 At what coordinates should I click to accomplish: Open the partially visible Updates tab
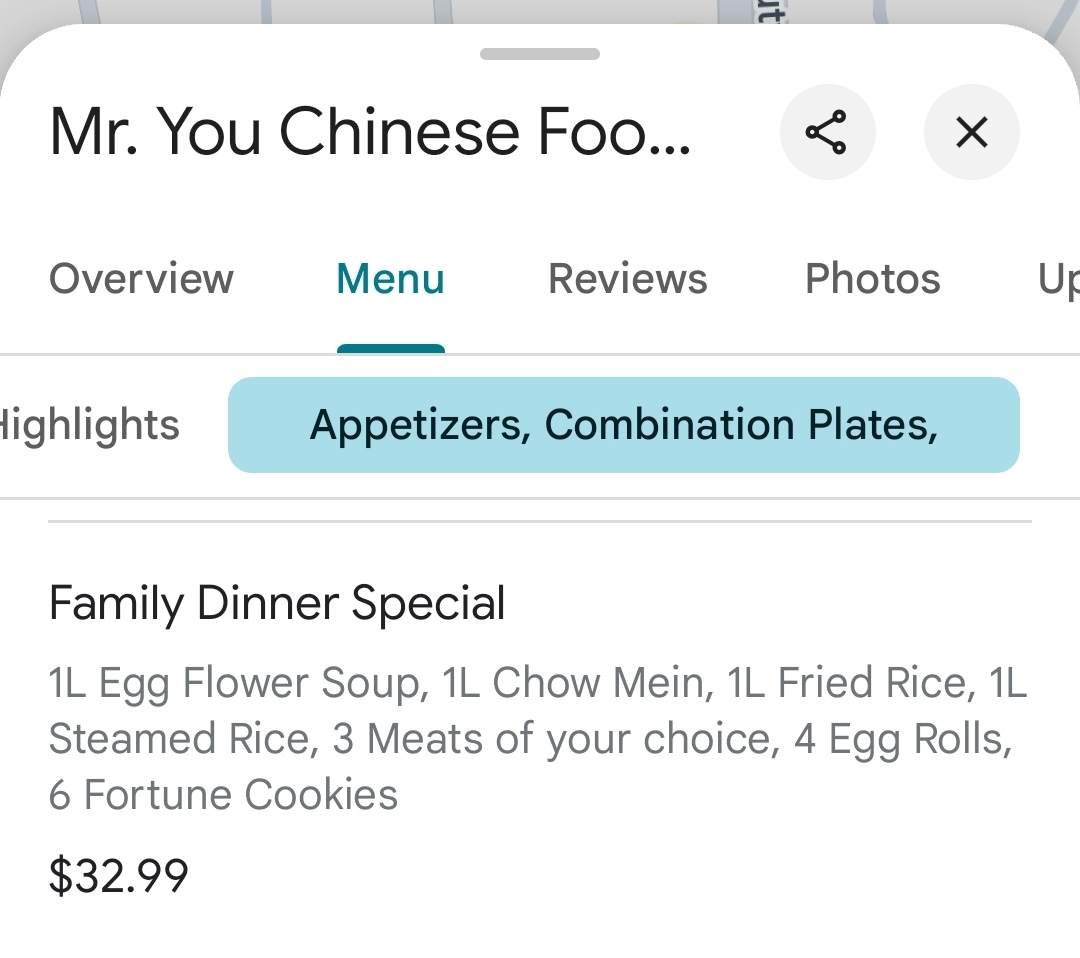(x=1058, y=278)
